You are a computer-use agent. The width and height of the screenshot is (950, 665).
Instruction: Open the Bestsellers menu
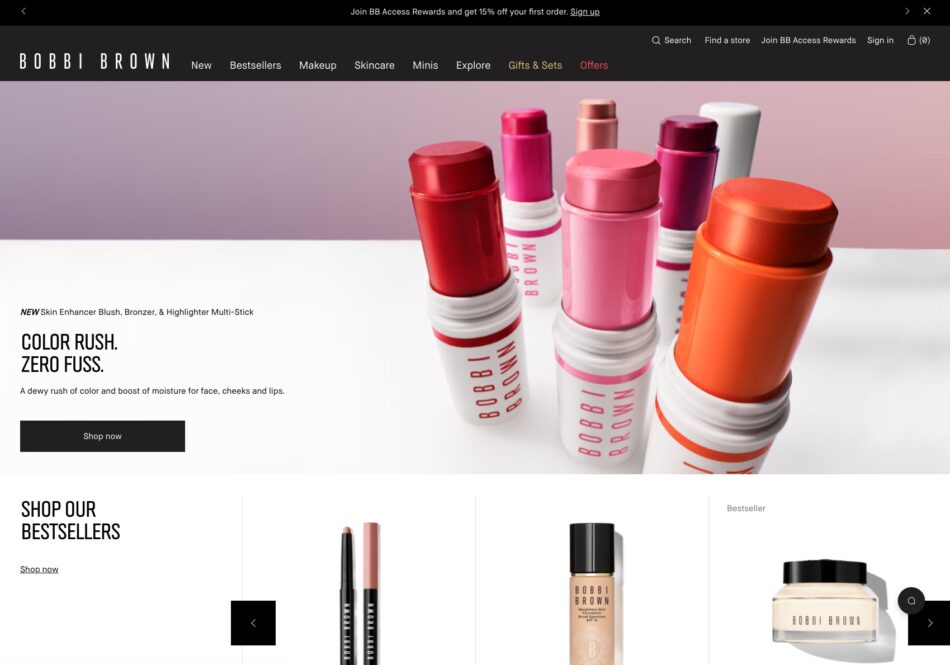tap(255, 65)
